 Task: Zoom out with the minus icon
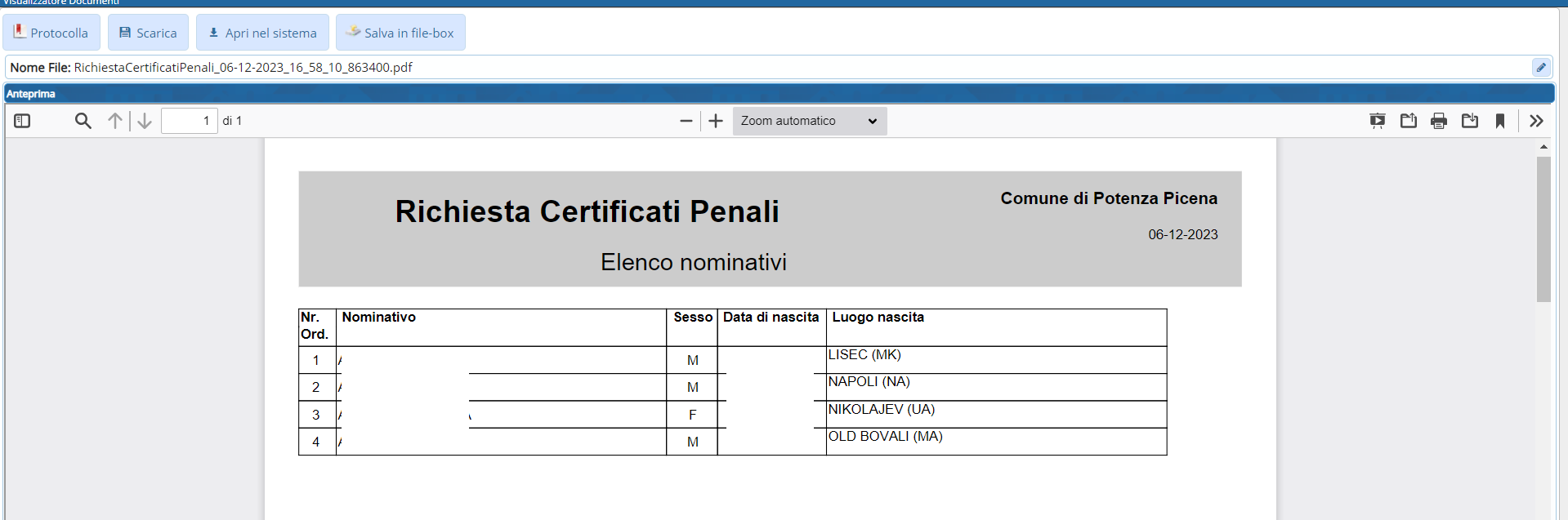(686, 121)
